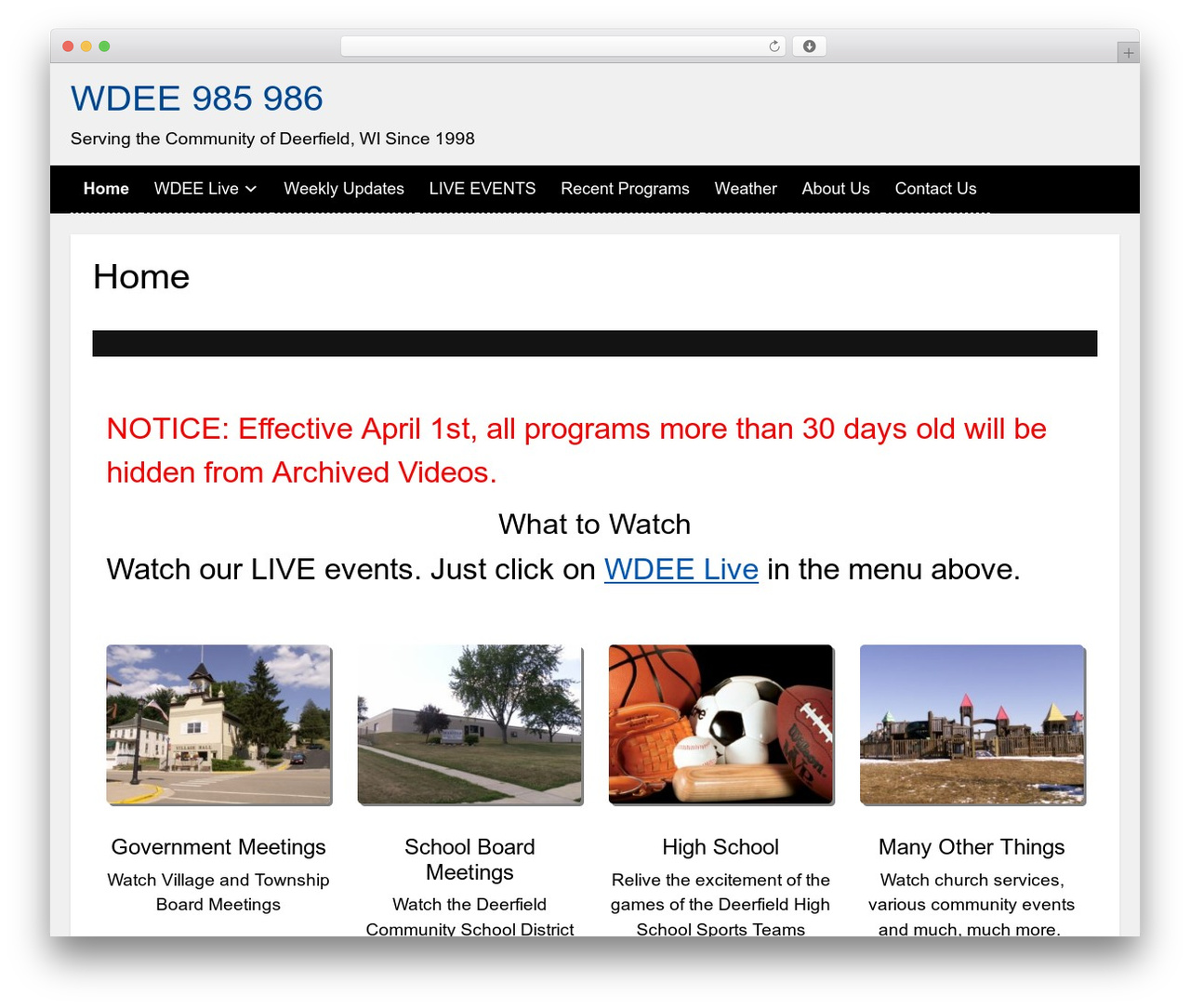This screenshot has width=1190, height=1008.
Task: Open a new tab with plus button
Action: coord(1128,53)
